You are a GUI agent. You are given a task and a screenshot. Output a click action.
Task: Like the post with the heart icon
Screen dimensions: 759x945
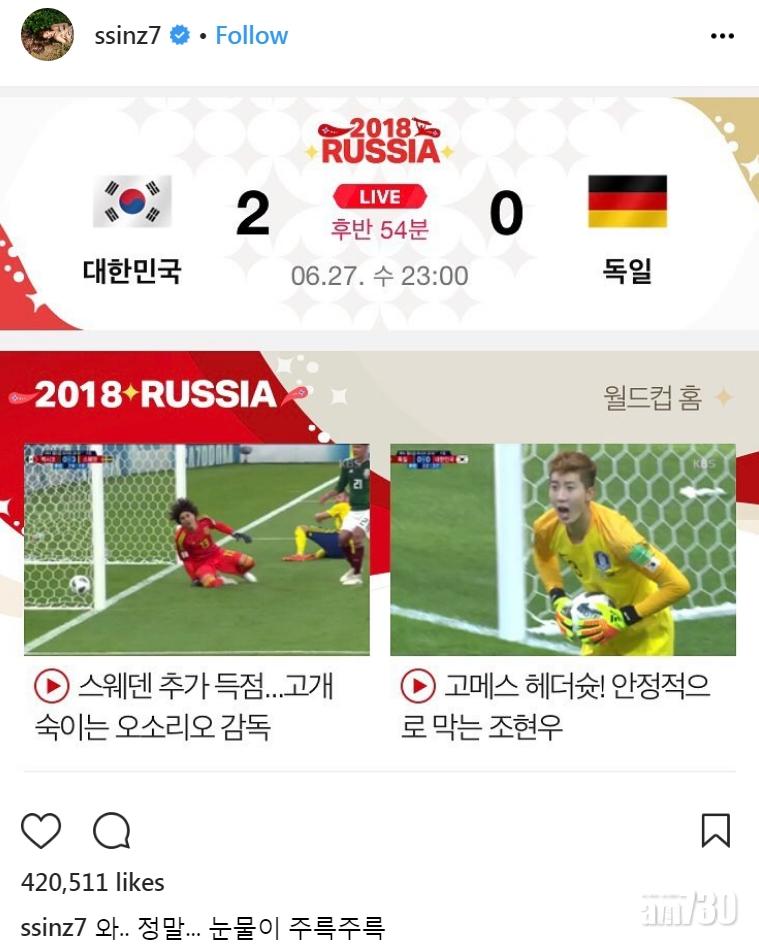(41, 830)
